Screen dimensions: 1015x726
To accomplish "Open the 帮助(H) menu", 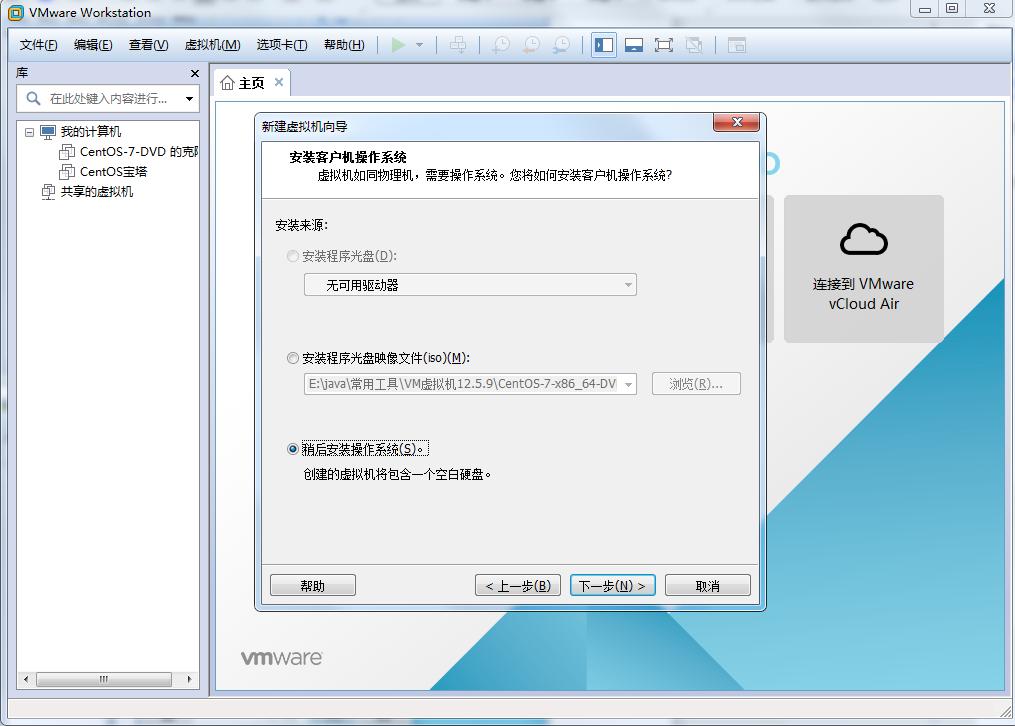I will point(344,45).
